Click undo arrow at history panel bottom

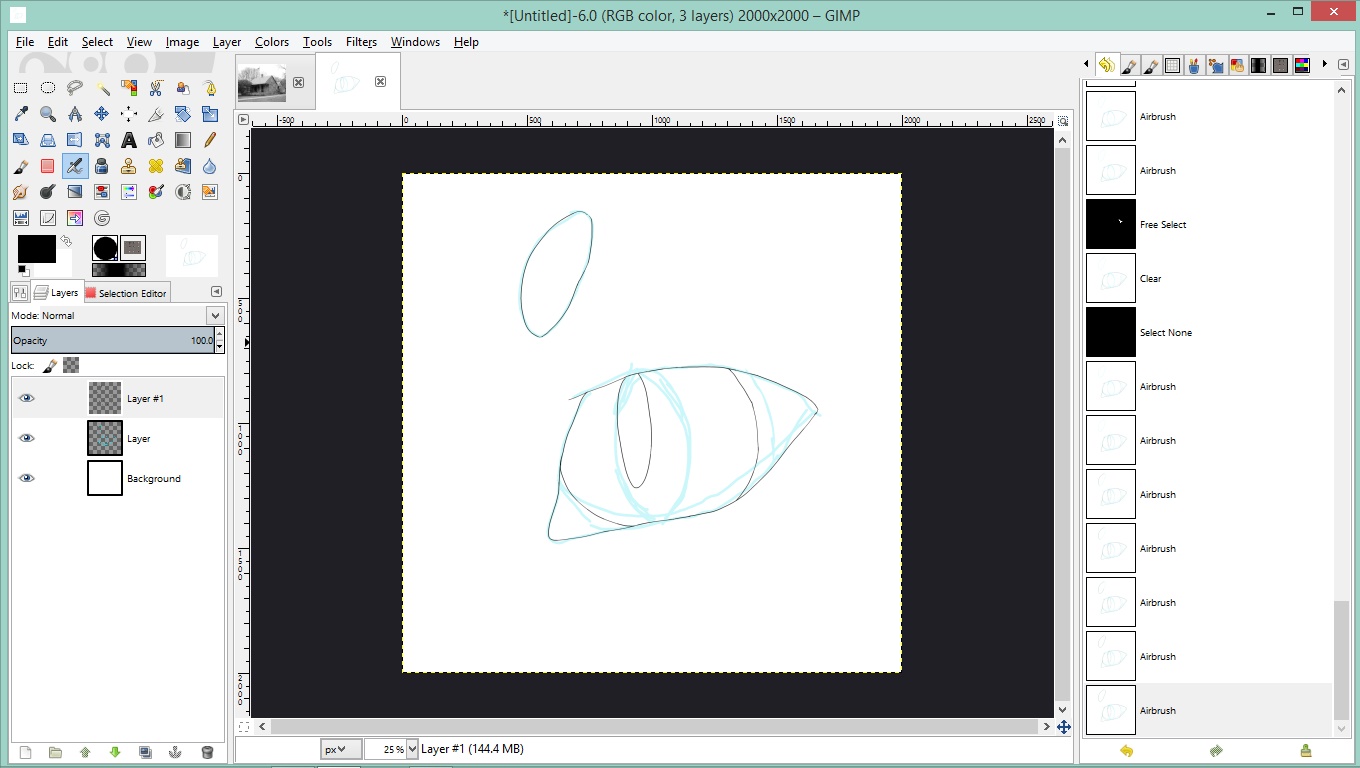click(x=1127, y=751)
